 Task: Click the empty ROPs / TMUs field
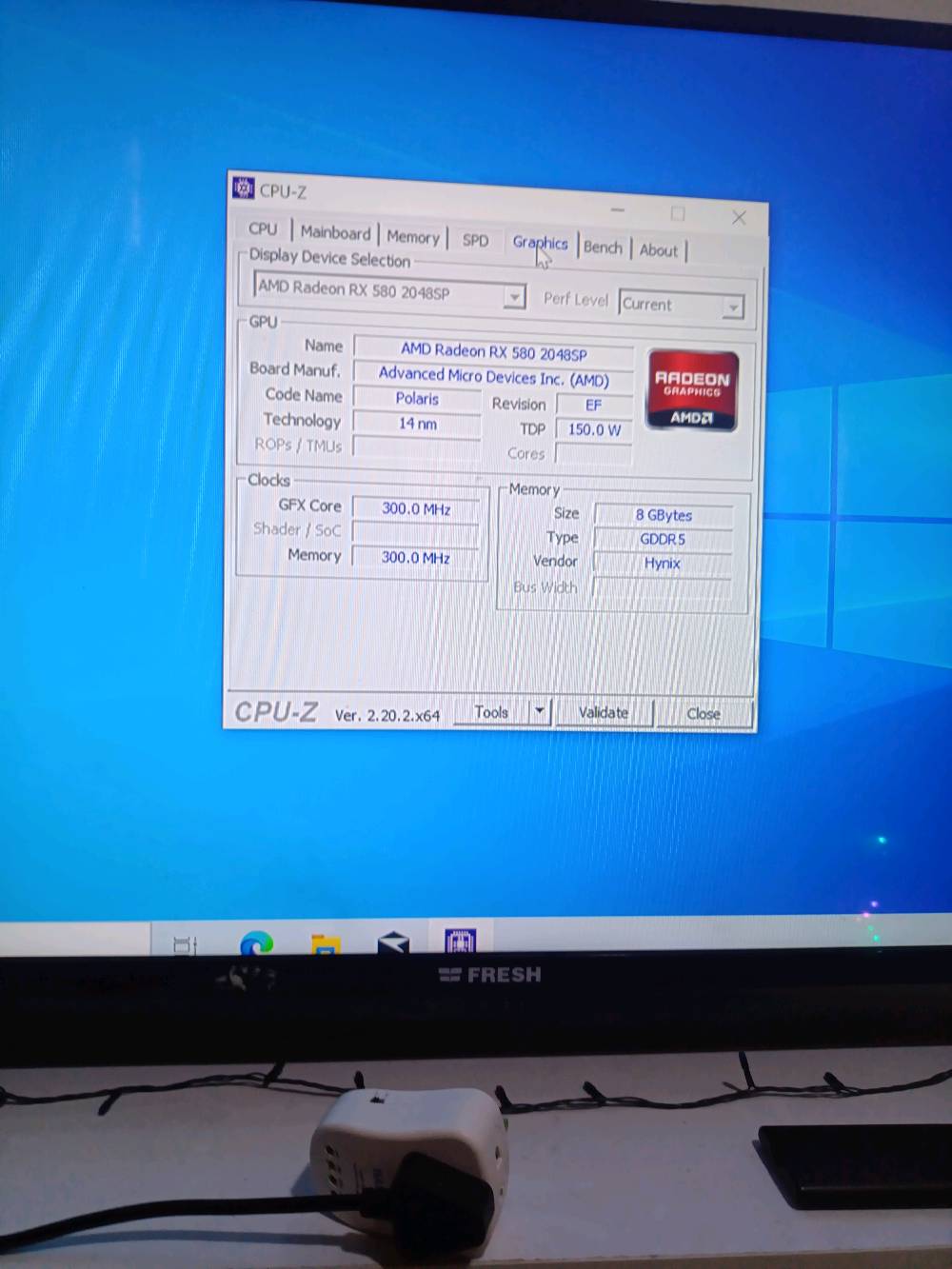point(417,447)
